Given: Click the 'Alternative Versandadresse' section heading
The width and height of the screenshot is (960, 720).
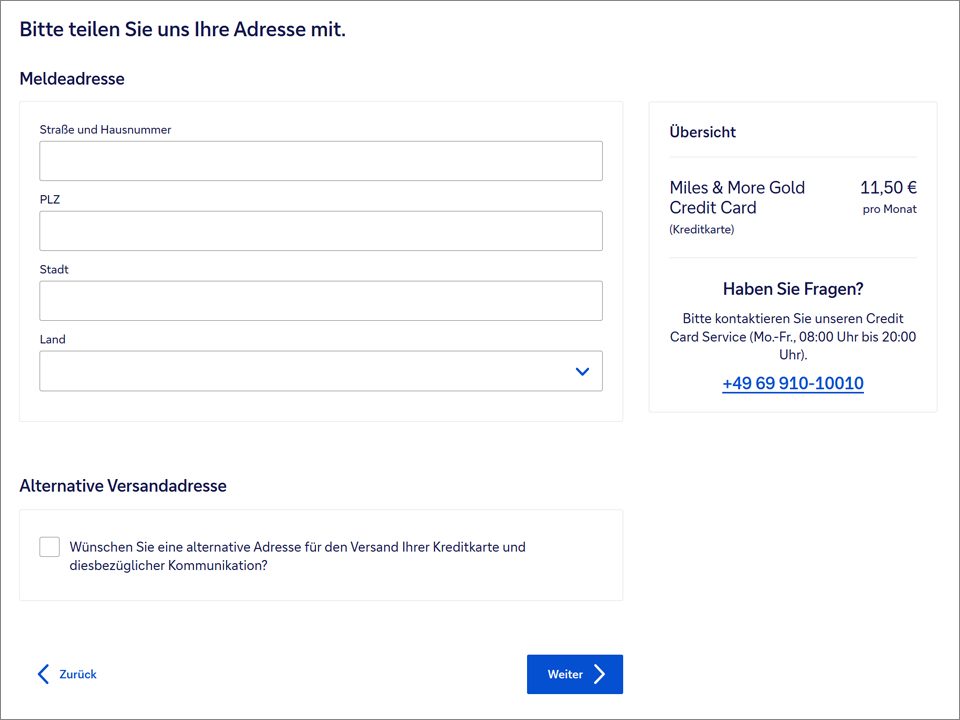Looking at the screenshot, I should tap(123, 486).
